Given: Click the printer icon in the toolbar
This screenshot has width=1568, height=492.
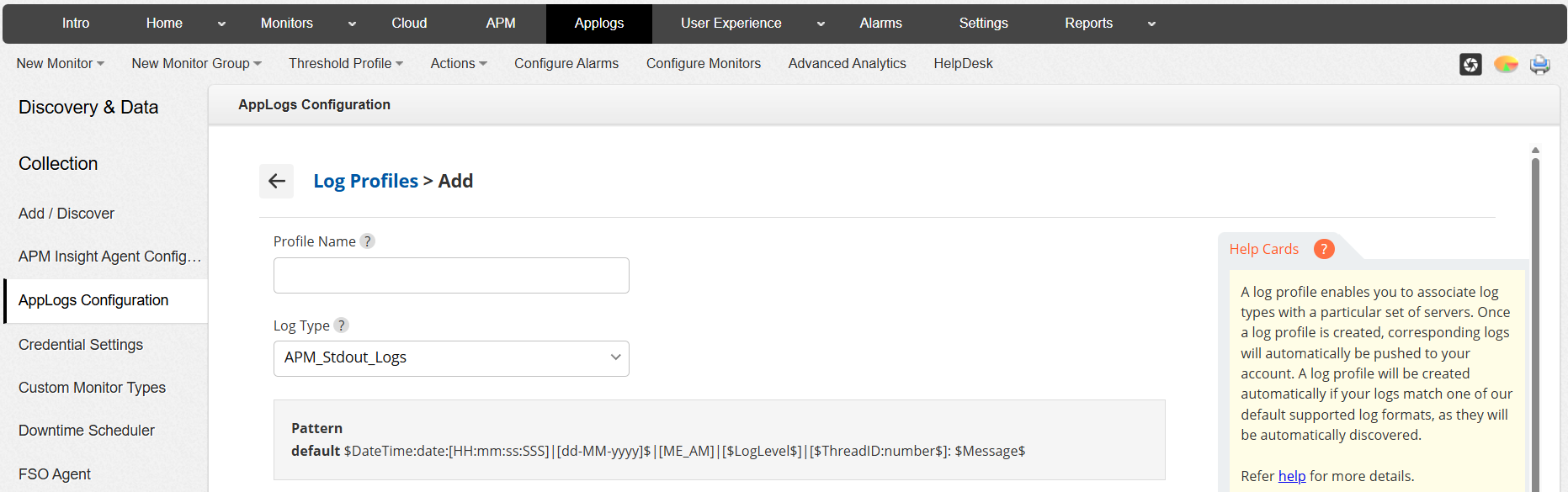Looking at the screenshot, I should click(1540, 64).
